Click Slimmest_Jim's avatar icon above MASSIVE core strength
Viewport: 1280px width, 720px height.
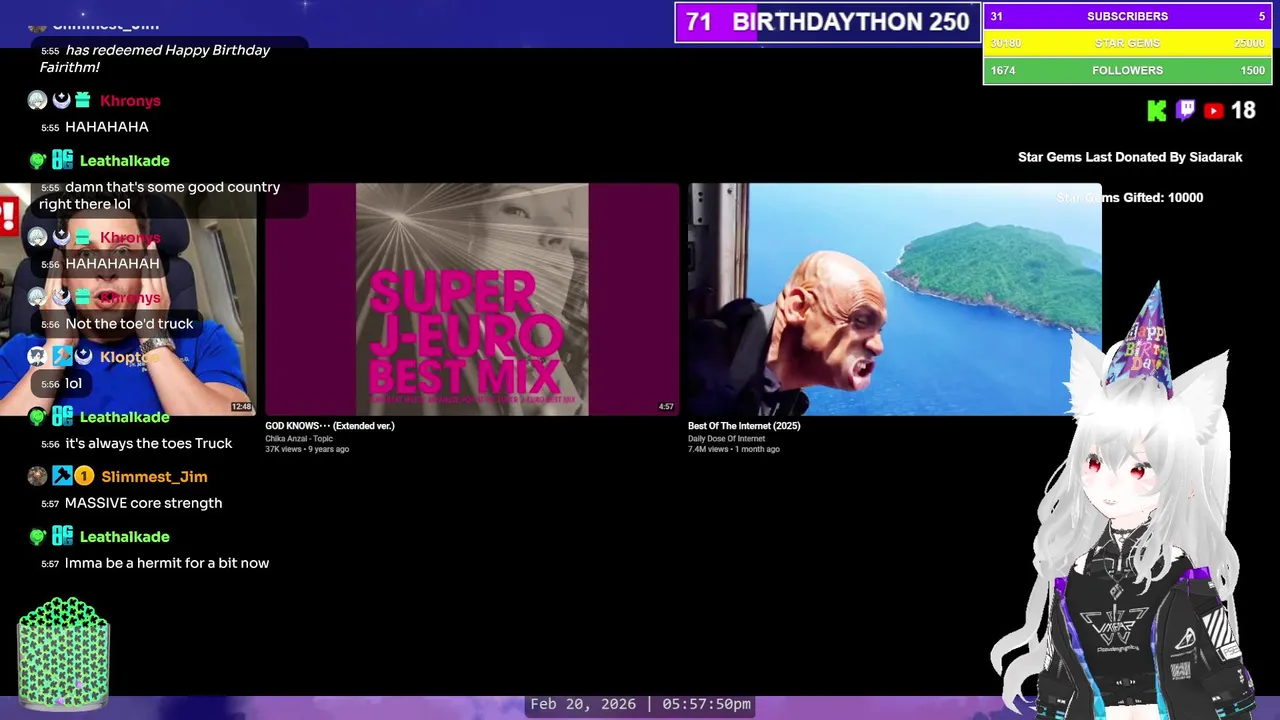[37, 477]
